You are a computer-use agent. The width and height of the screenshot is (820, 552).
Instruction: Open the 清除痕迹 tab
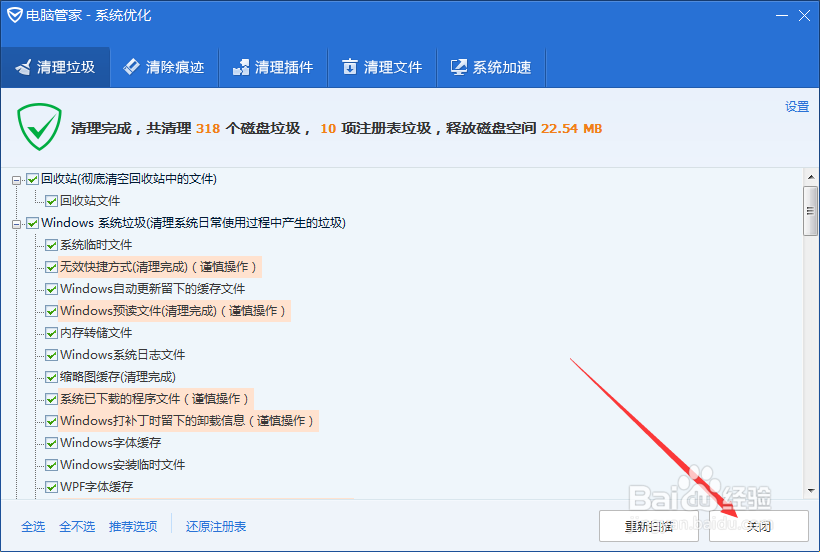(x=164, y=67)
